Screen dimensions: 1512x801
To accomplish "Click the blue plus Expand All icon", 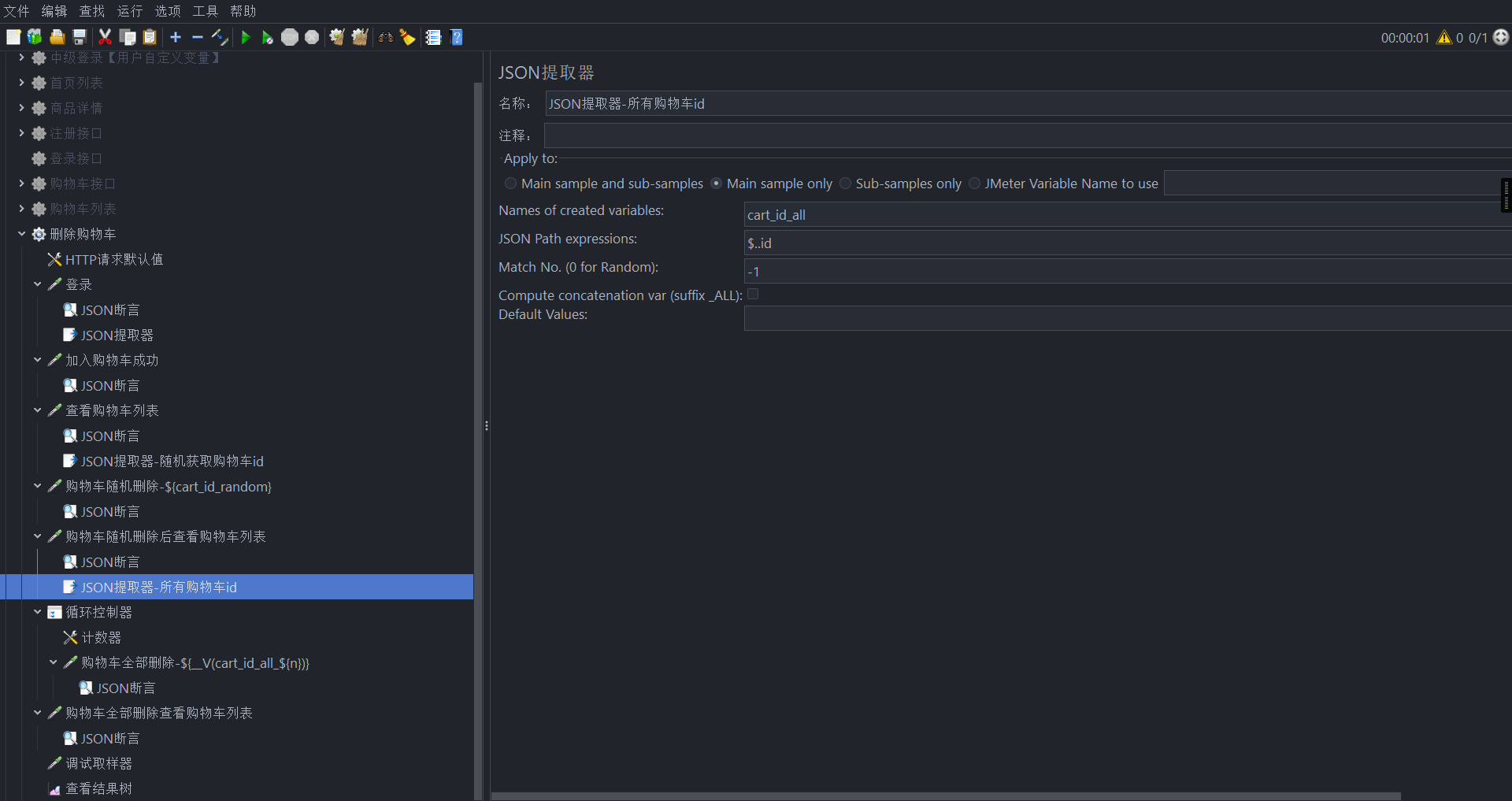I will (176, 37).
